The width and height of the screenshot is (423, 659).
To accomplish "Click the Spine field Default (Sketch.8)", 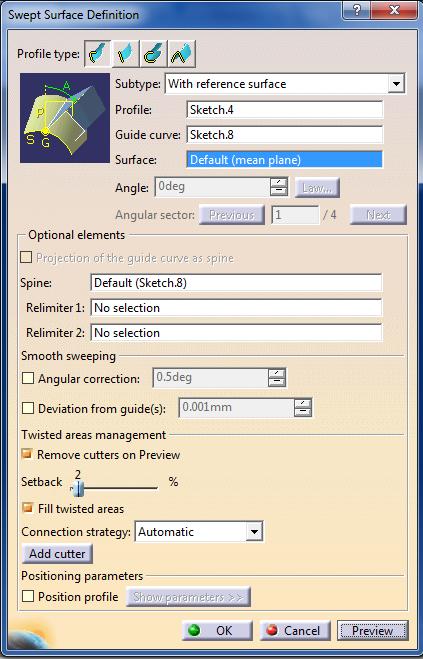I will click(x=236, y=283).
